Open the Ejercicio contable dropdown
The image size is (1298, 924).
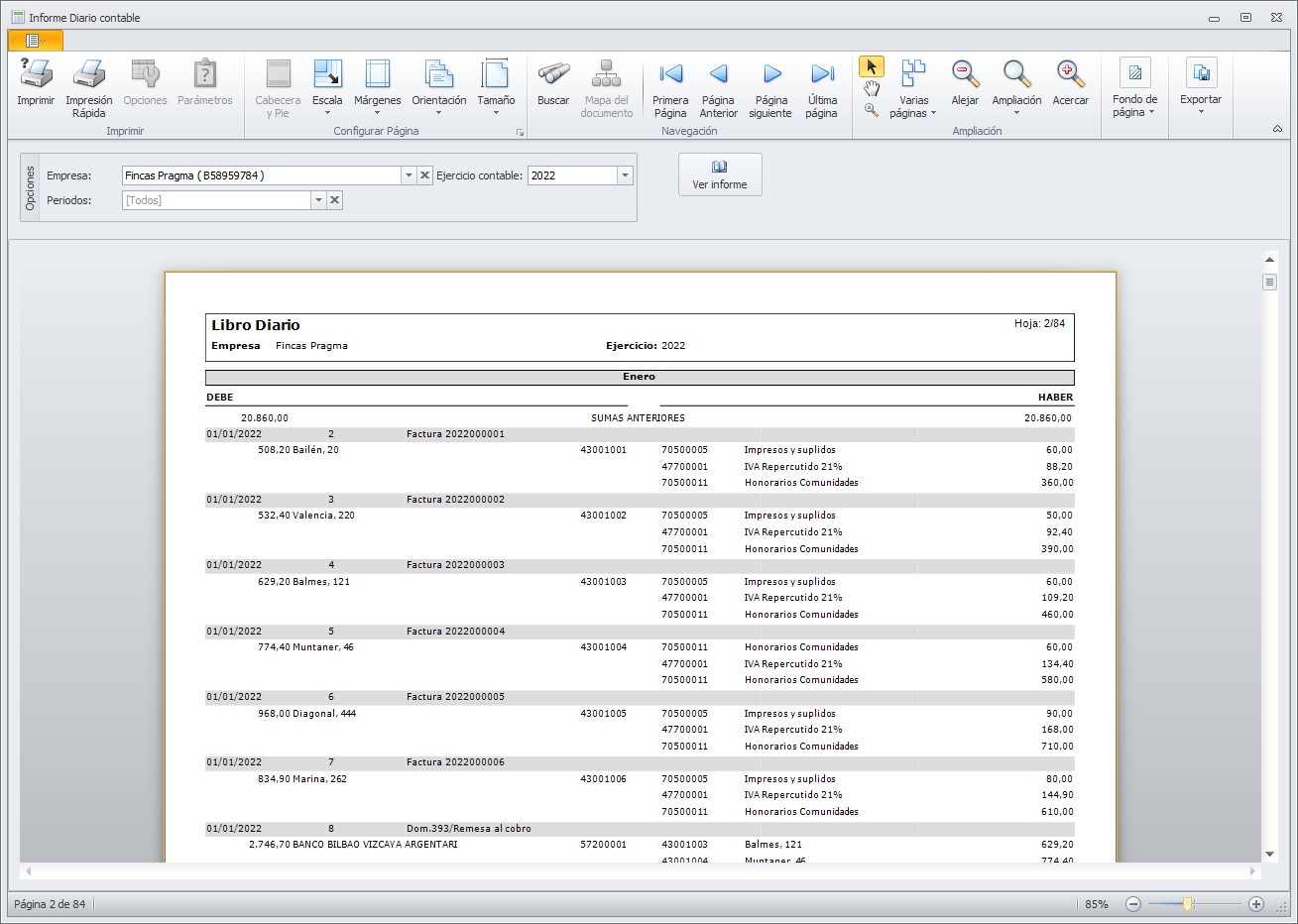[x=625, y=175]
